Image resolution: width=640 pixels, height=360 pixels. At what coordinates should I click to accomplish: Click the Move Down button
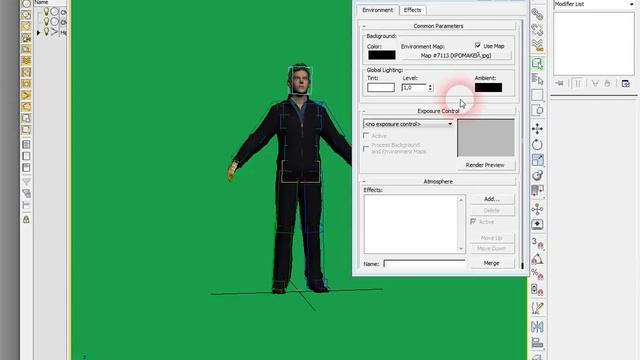492,248
